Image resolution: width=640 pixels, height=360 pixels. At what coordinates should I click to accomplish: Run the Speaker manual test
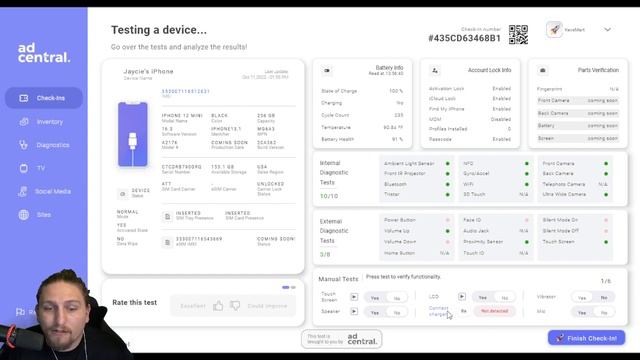pyautogui.click(x=354, y=311)
